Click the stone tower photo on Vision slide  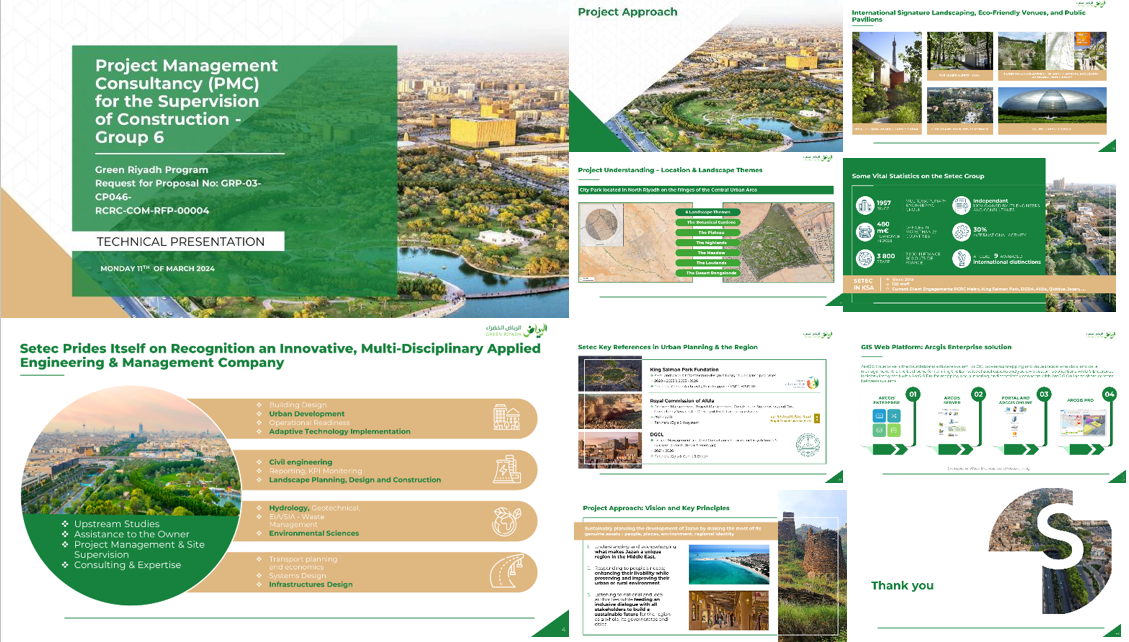pos(812,565)
